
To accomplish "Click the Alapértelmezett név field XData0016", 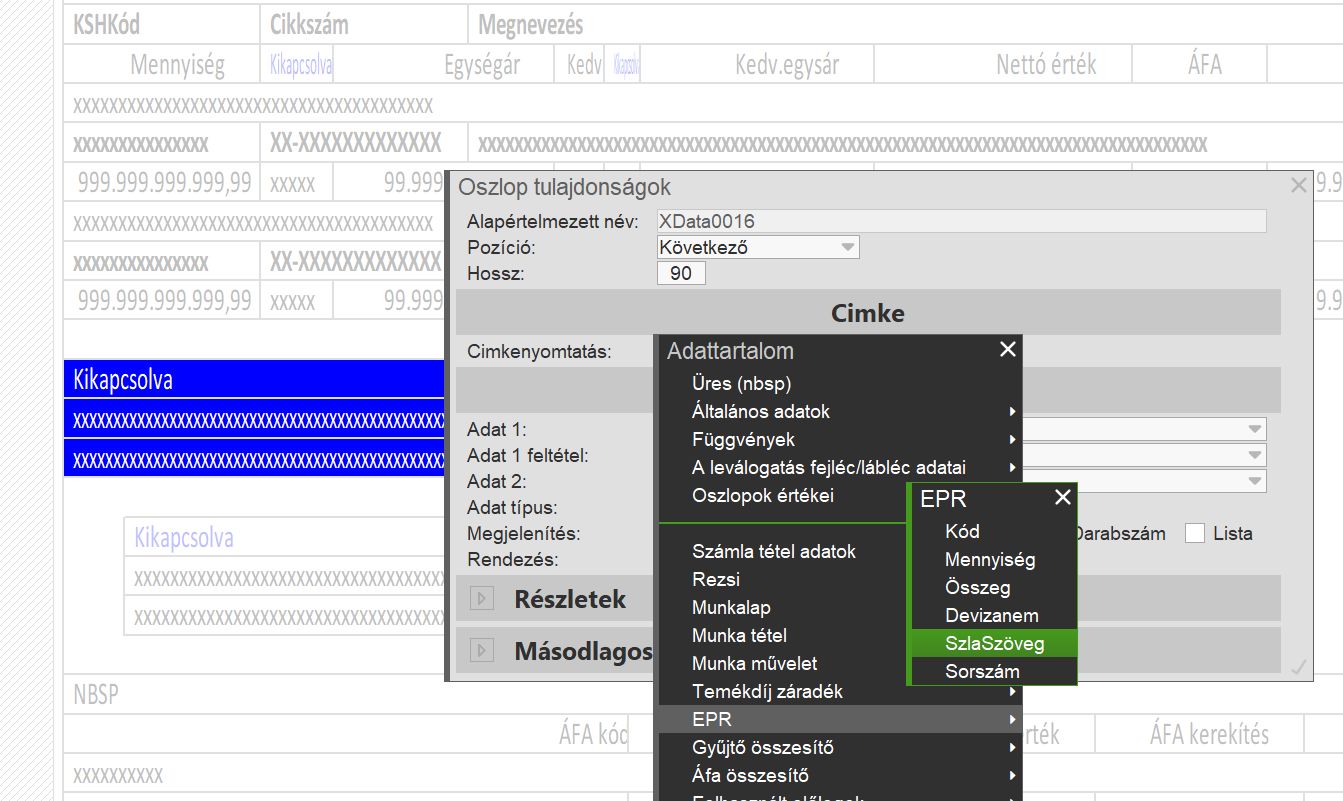I will tap(962, 221).
